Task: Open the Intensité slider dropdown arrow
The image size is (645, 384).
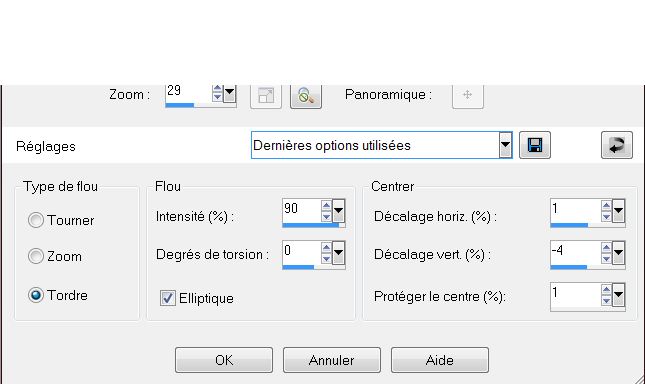Action: point(338,211)
